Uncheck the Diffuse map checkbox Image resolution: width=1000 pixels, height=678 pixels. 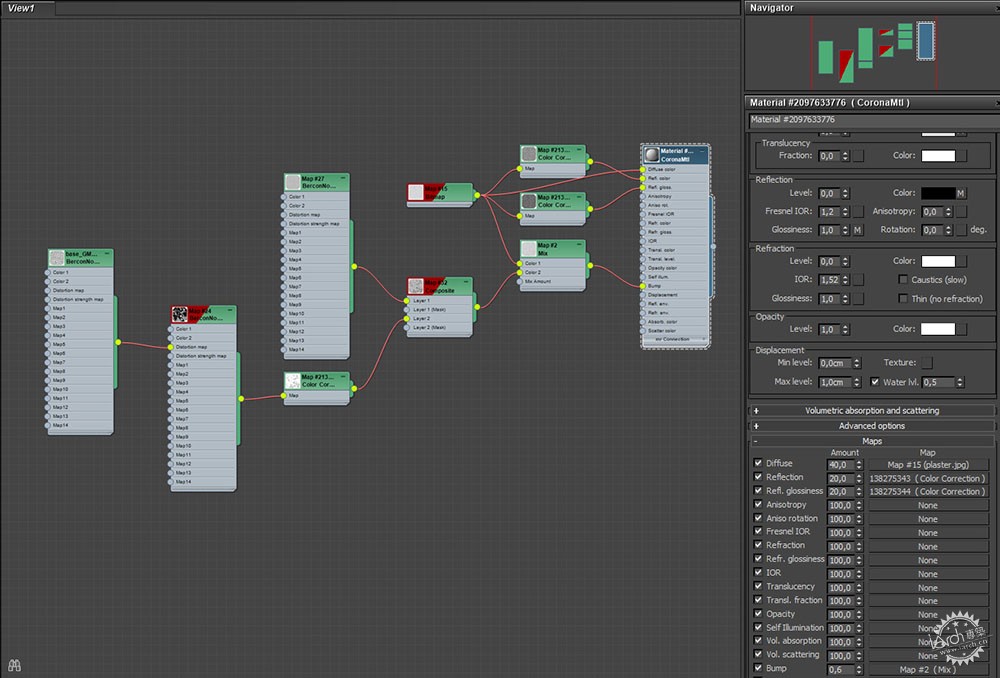[x=758, y=463]
